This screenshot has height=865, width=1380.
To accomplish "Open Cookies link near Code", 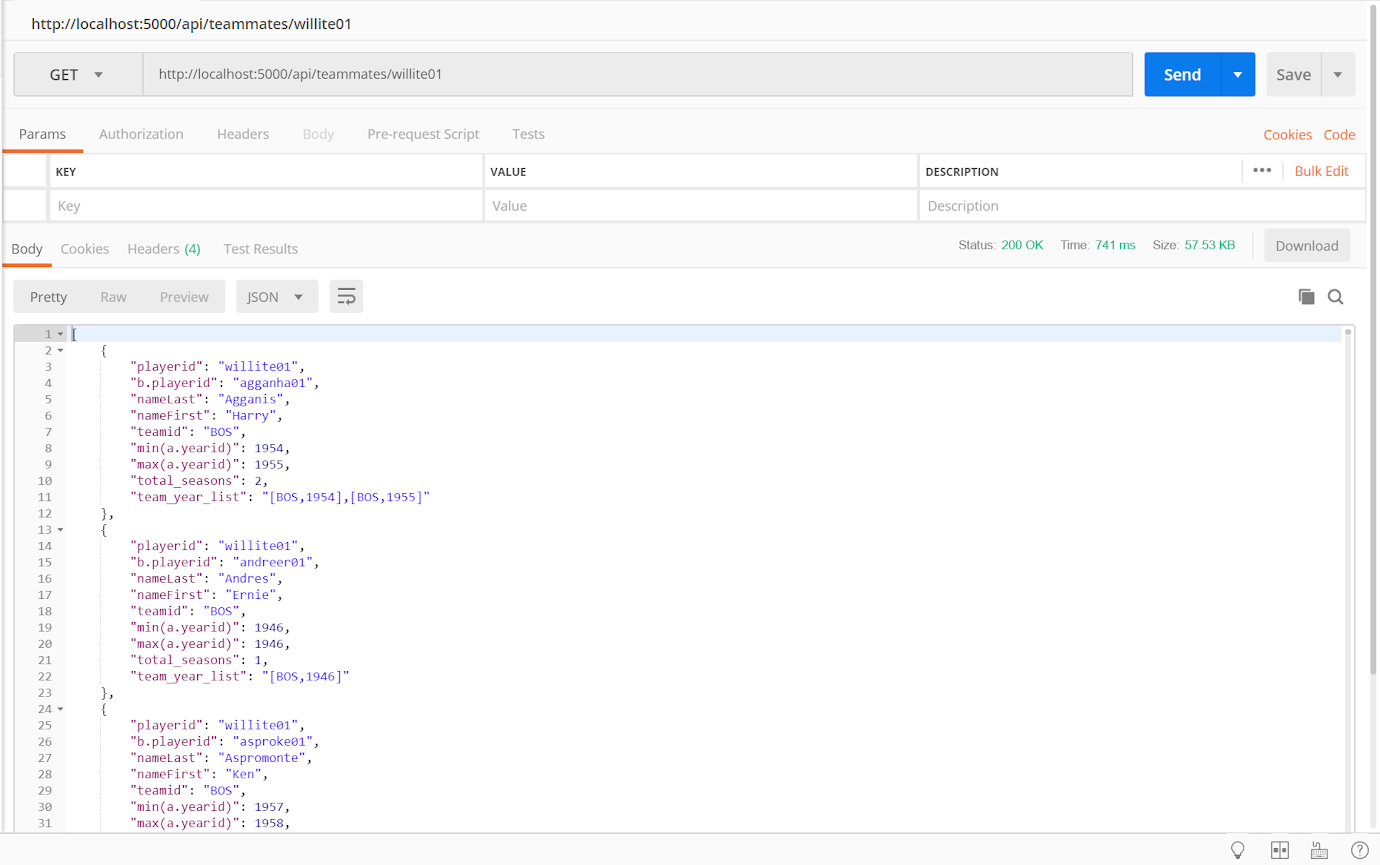I will point(1287,135).
